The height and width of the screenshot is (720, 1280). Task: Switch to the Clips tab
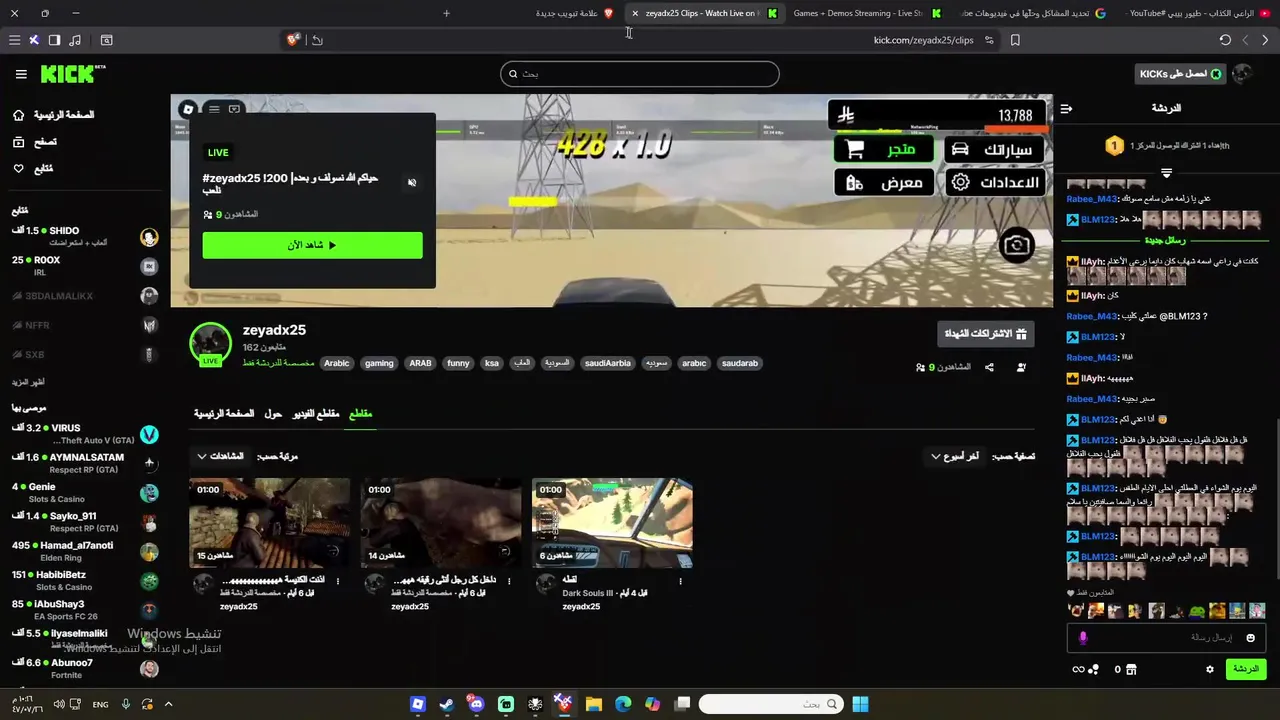tap(360, 414)
